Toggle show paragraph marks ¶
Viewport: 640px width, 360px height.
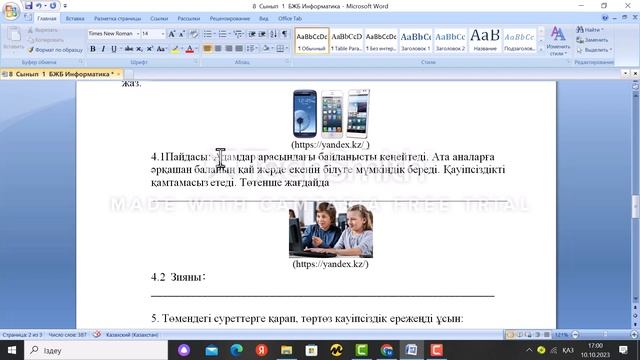(284, 33)
